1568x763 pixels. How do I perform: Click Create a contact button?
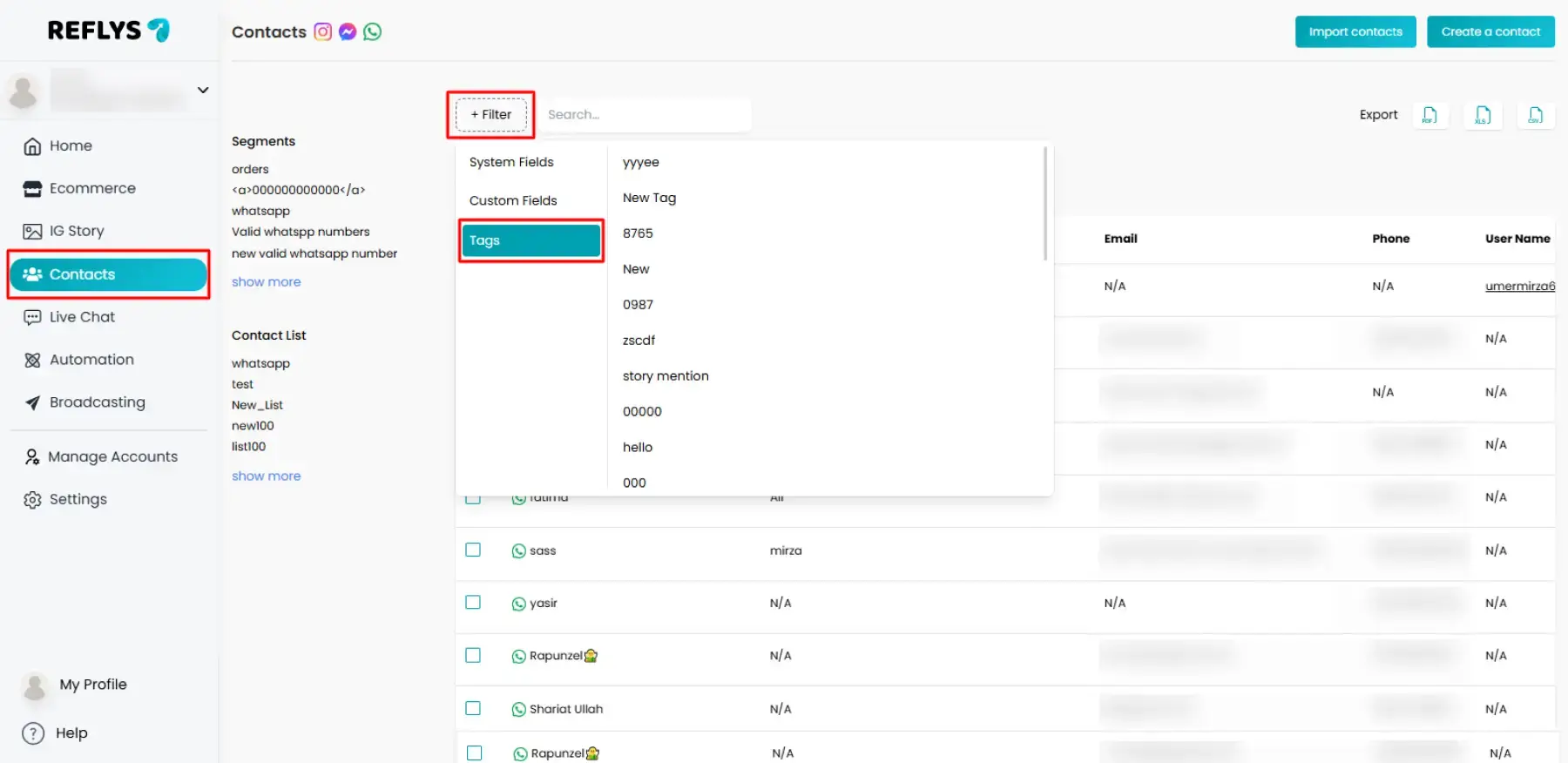(x=1490, y=32)
